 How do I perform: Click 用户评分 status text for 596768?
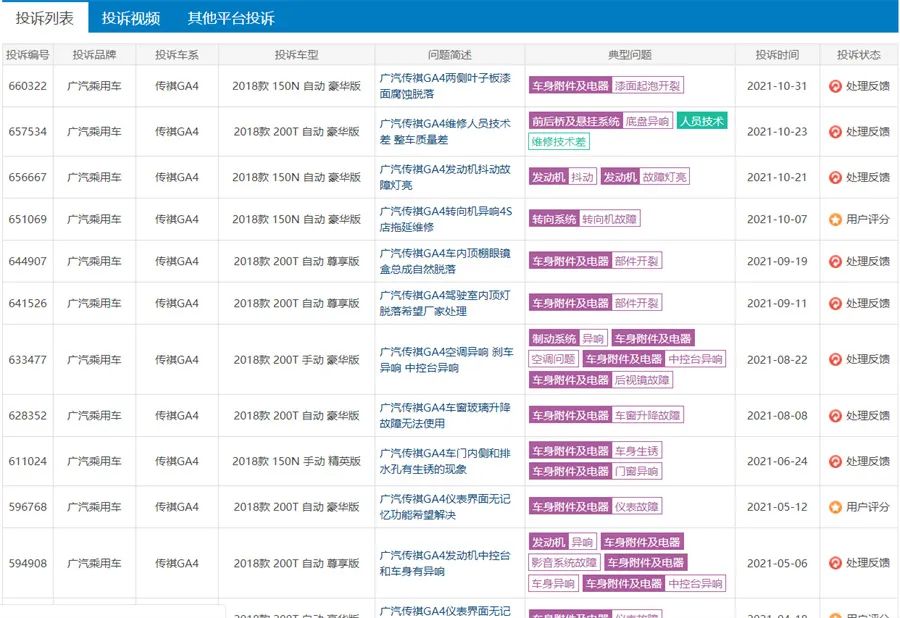[x=867, y=507]
